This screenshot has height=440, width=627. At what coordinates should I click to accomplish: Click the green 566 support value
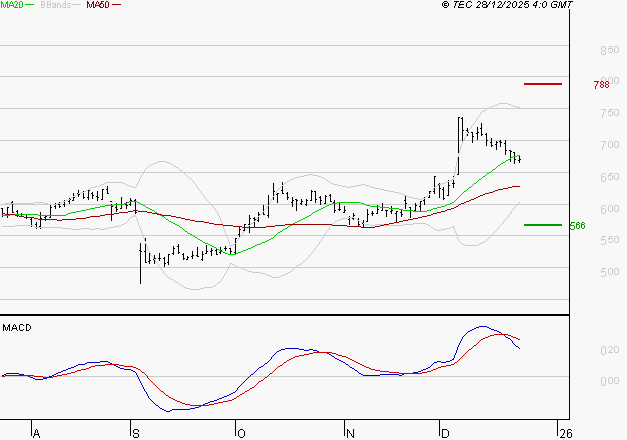[577, 226]
